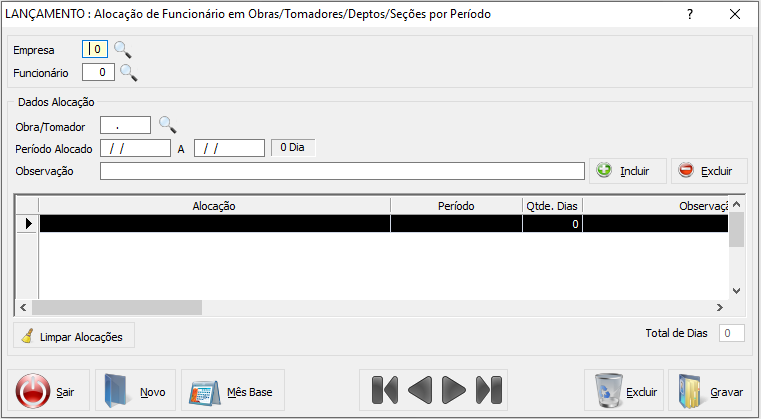Image resolution: width=761 pixels, height=419 pixels.
Task: Jump to the last record
Action: point(489,390)
